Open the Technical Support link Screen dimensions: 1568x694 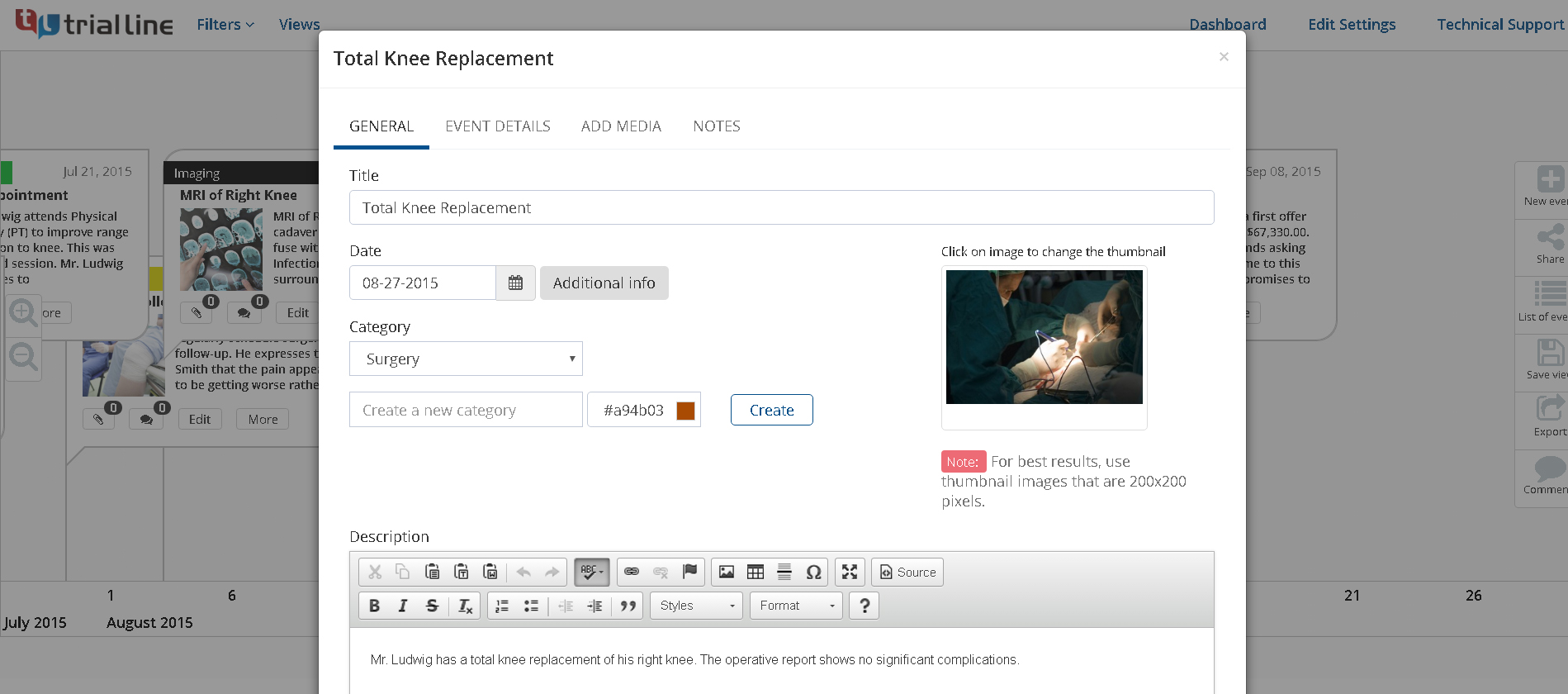click(1500, 25)
